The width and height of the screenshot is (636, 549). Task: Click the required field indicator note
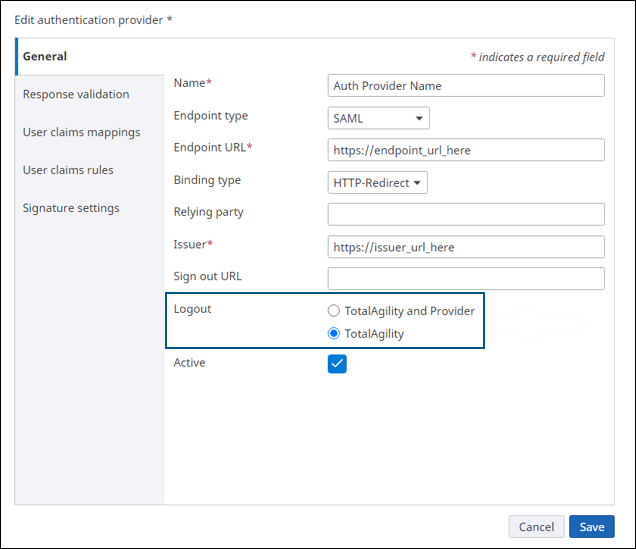pyautogui.click(x=539, y=57)
